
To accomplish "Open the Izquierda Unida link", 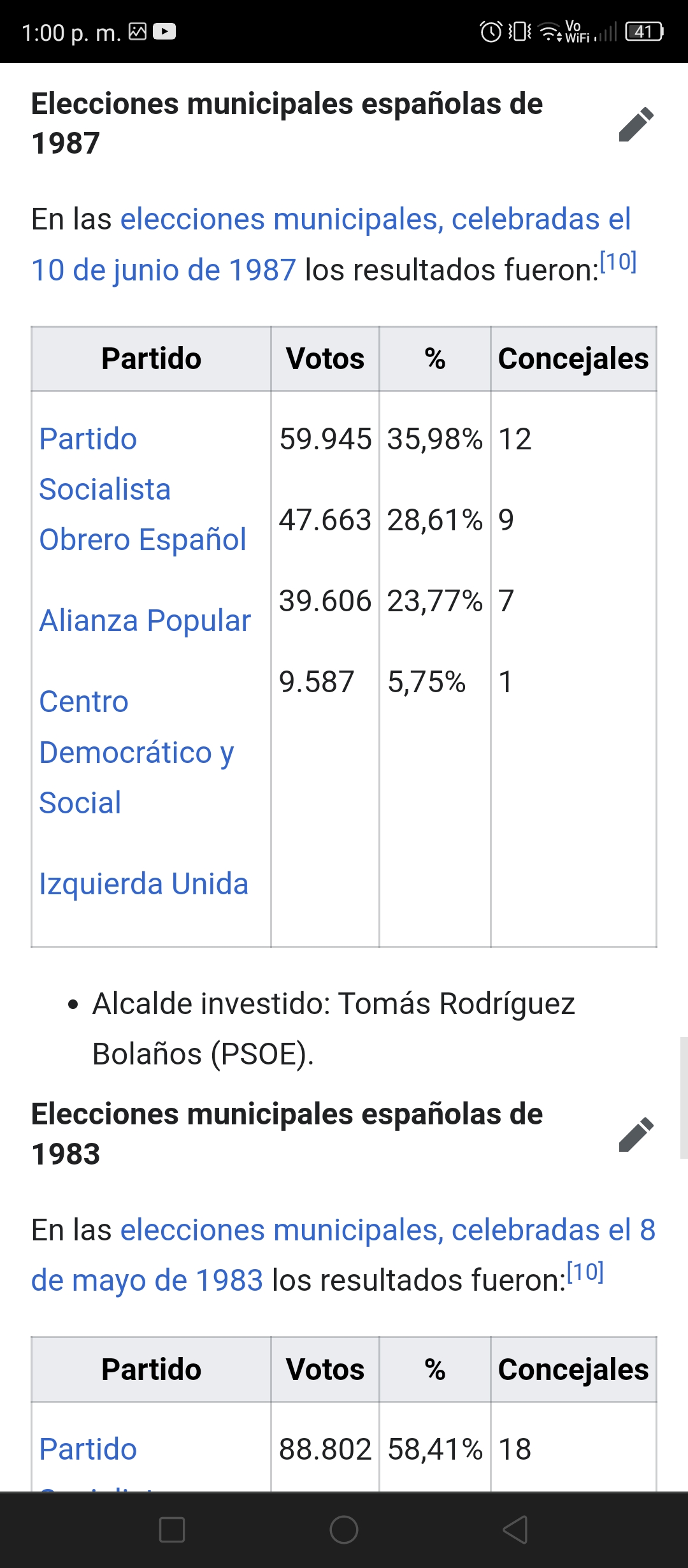I will click(143, 884).
